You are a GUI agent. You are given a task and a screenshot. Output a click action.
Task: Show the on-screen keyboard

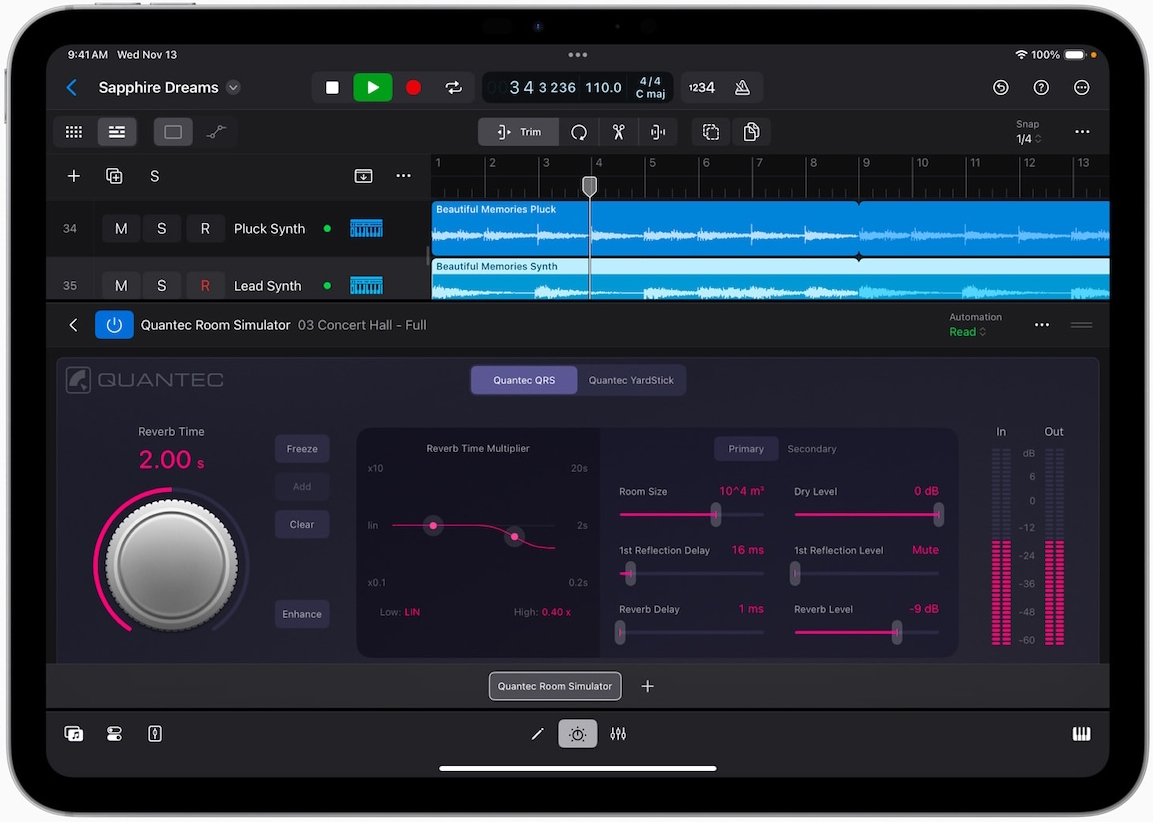[x=1082, y=734]
